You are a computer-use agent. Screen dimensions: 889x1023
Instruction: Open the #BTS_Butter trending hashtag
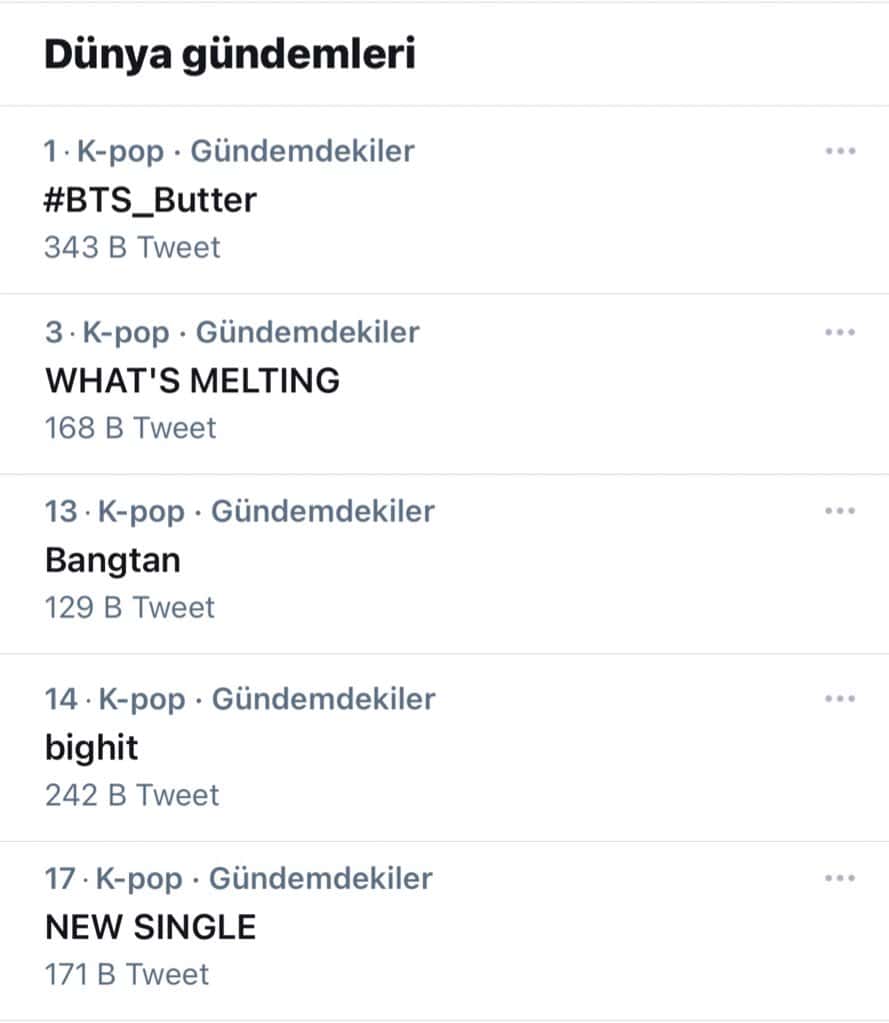click(x=151, y=200)
